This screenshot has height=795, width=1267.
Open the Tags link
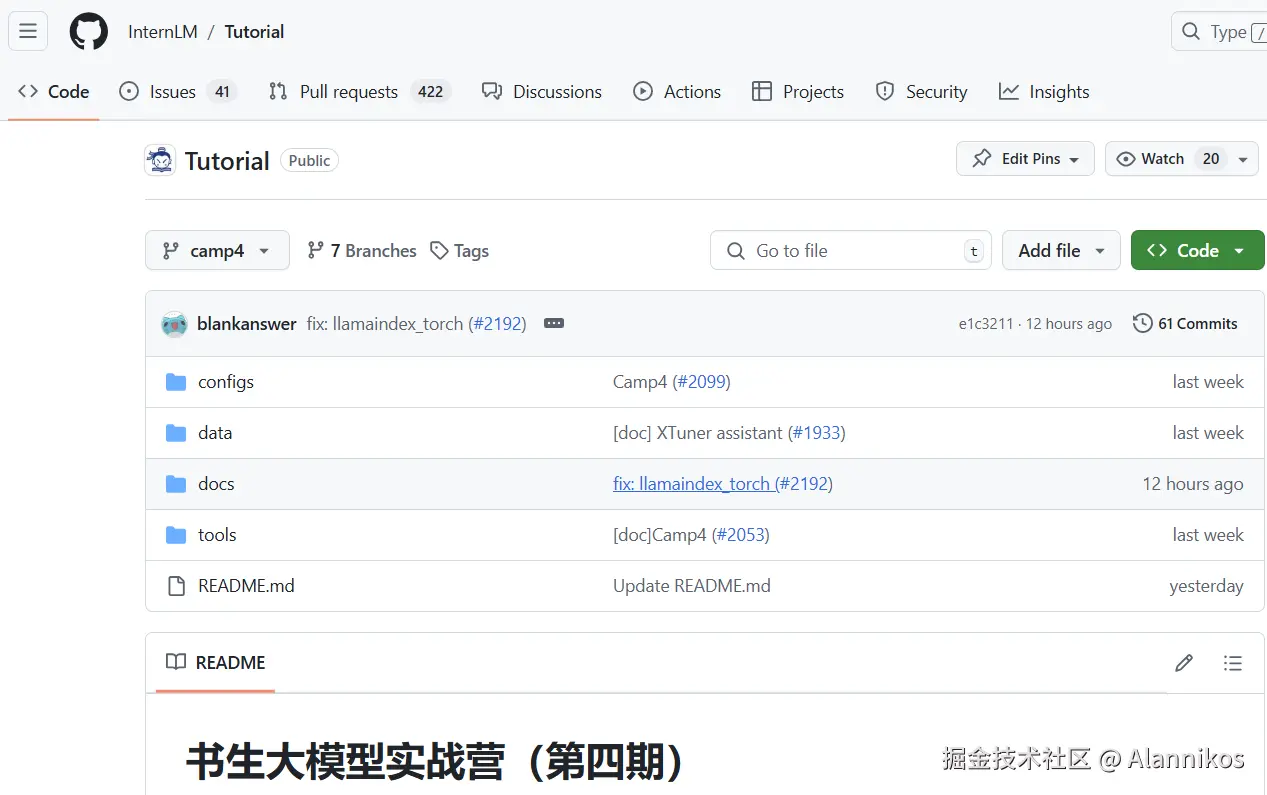click(x=460, y=250)
